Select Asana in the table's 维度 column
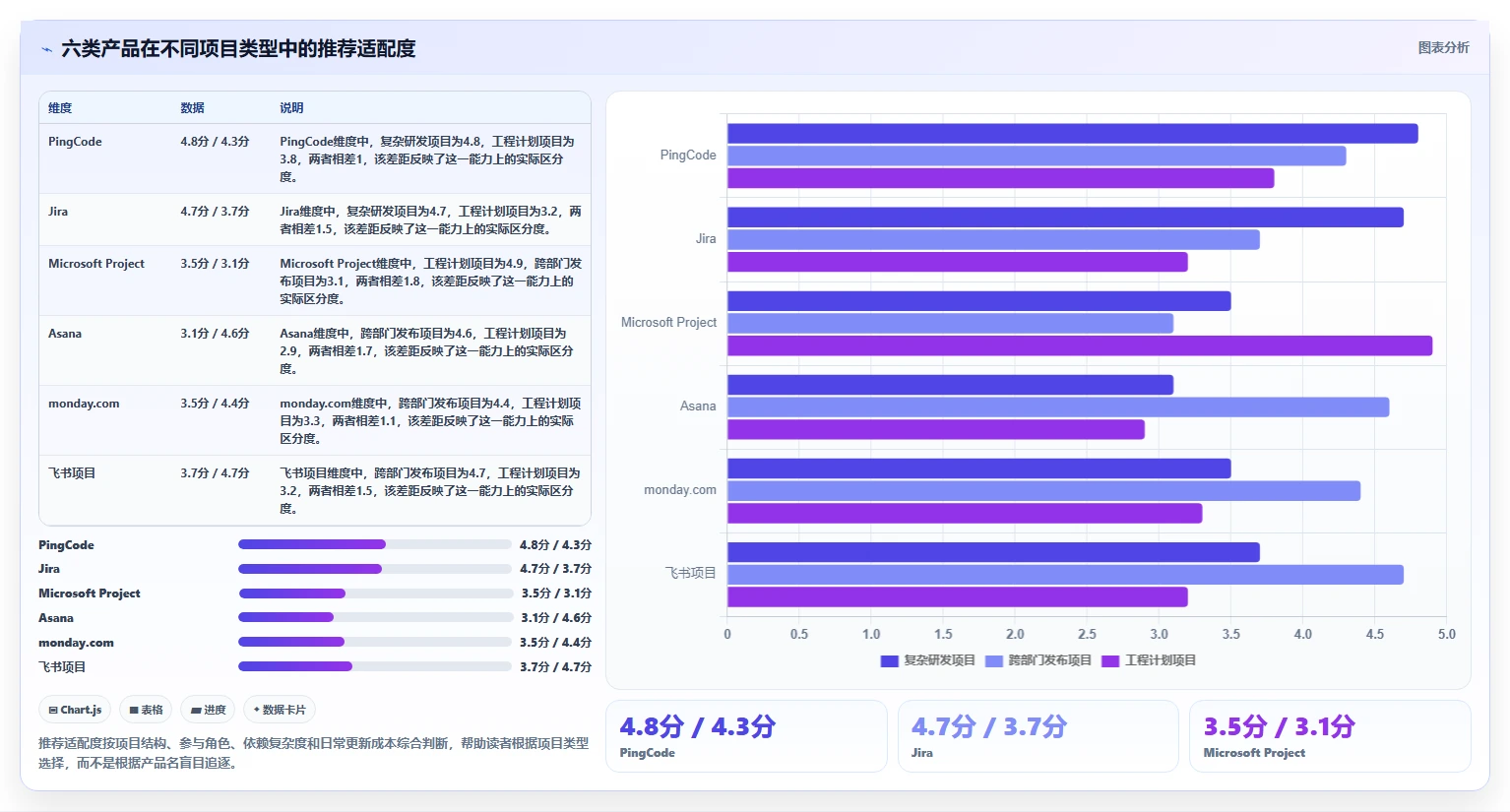This screenshot has width=1510, height=812. (x=65, y=334)
